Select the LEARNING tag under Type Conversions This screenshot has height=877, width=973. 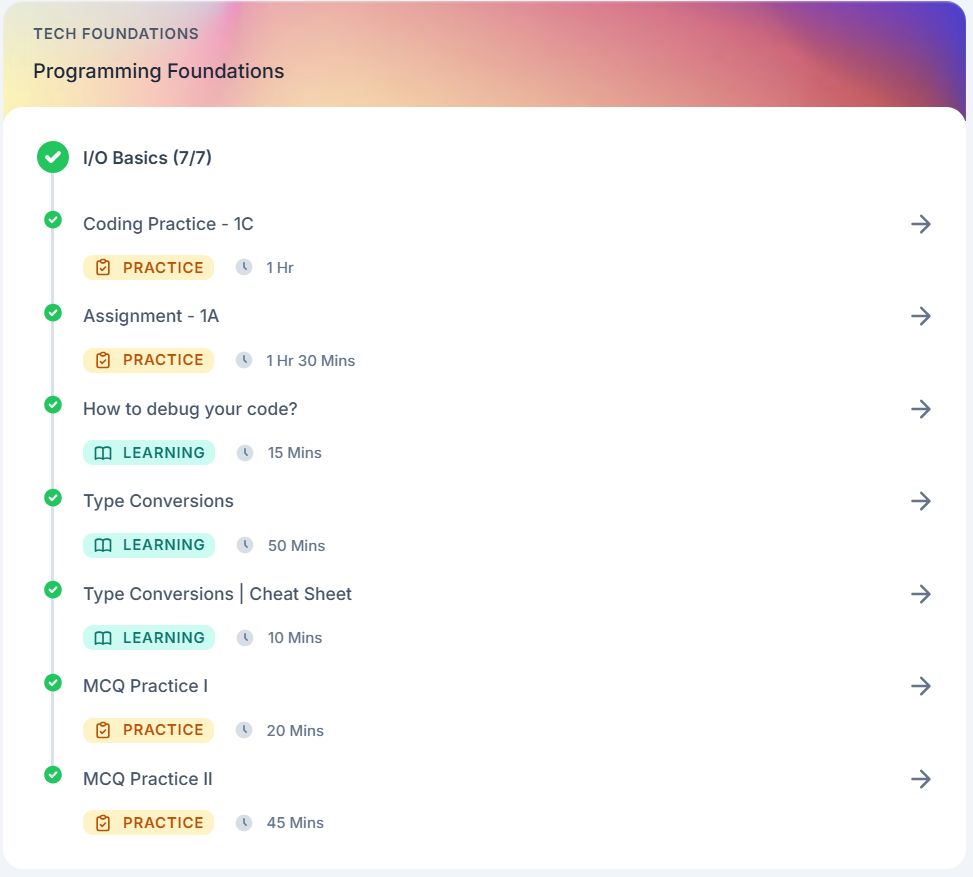click(x=149, y=545)
